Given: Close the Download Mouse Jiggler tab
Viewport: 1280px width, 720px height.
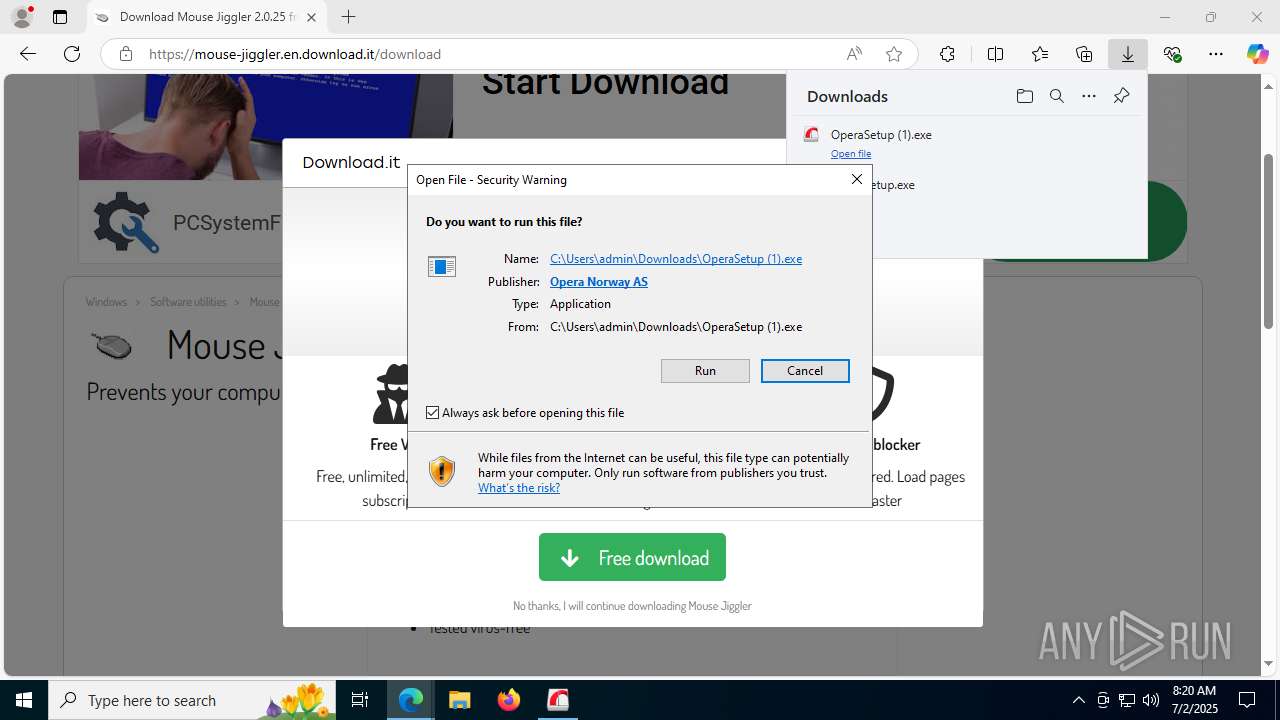Looking at the screenshot, I should pyautogui.click(x=312, y=17).
